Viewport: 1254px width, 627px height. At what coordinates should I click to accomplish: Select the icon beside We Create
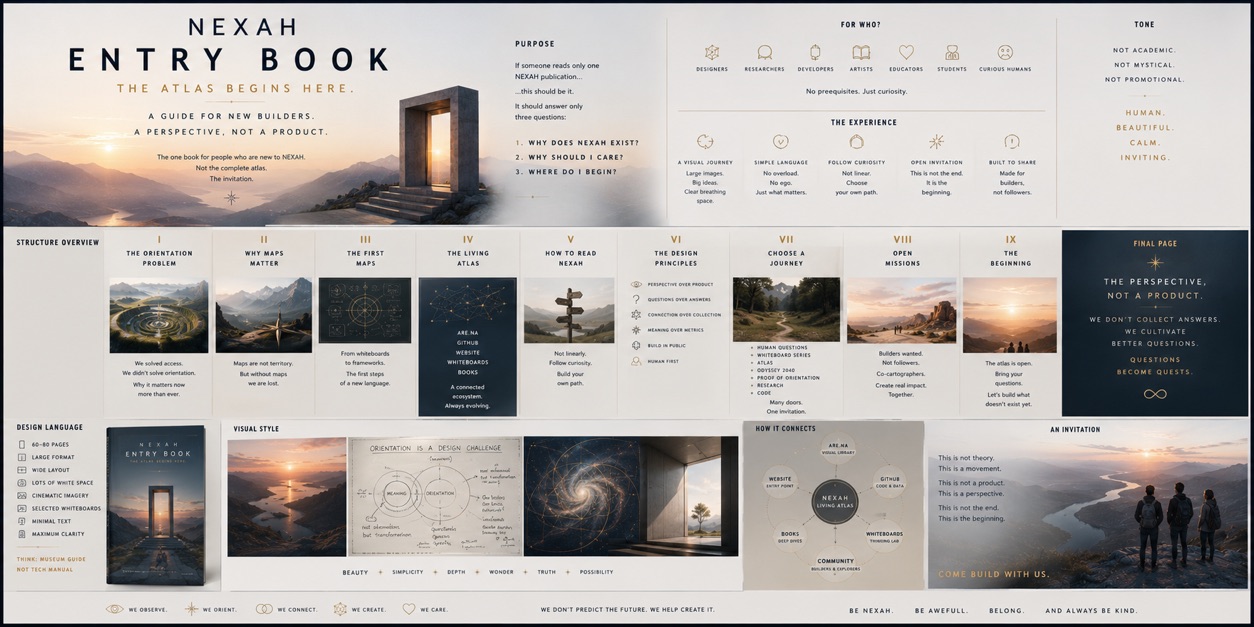pos(340,609)
